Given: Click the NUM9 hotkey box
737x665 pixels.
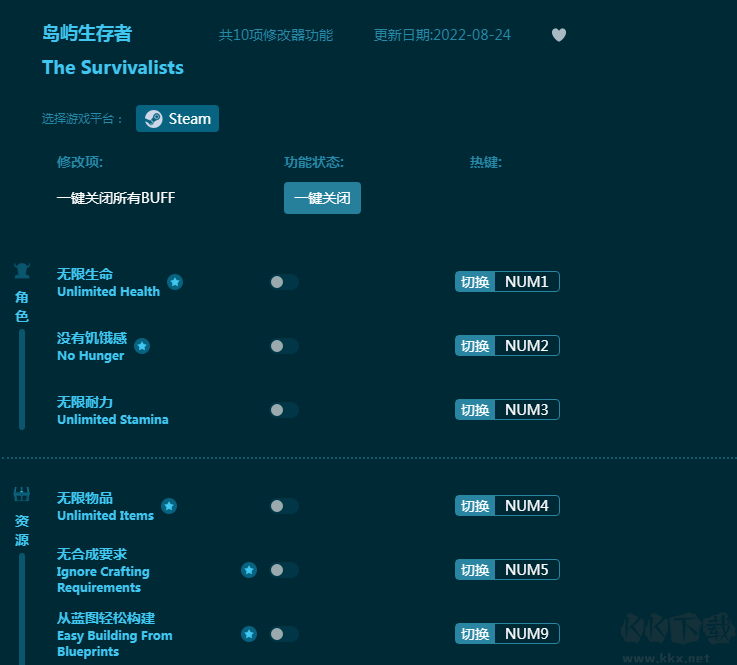Looking at the screenshot, I should [526, 634].
